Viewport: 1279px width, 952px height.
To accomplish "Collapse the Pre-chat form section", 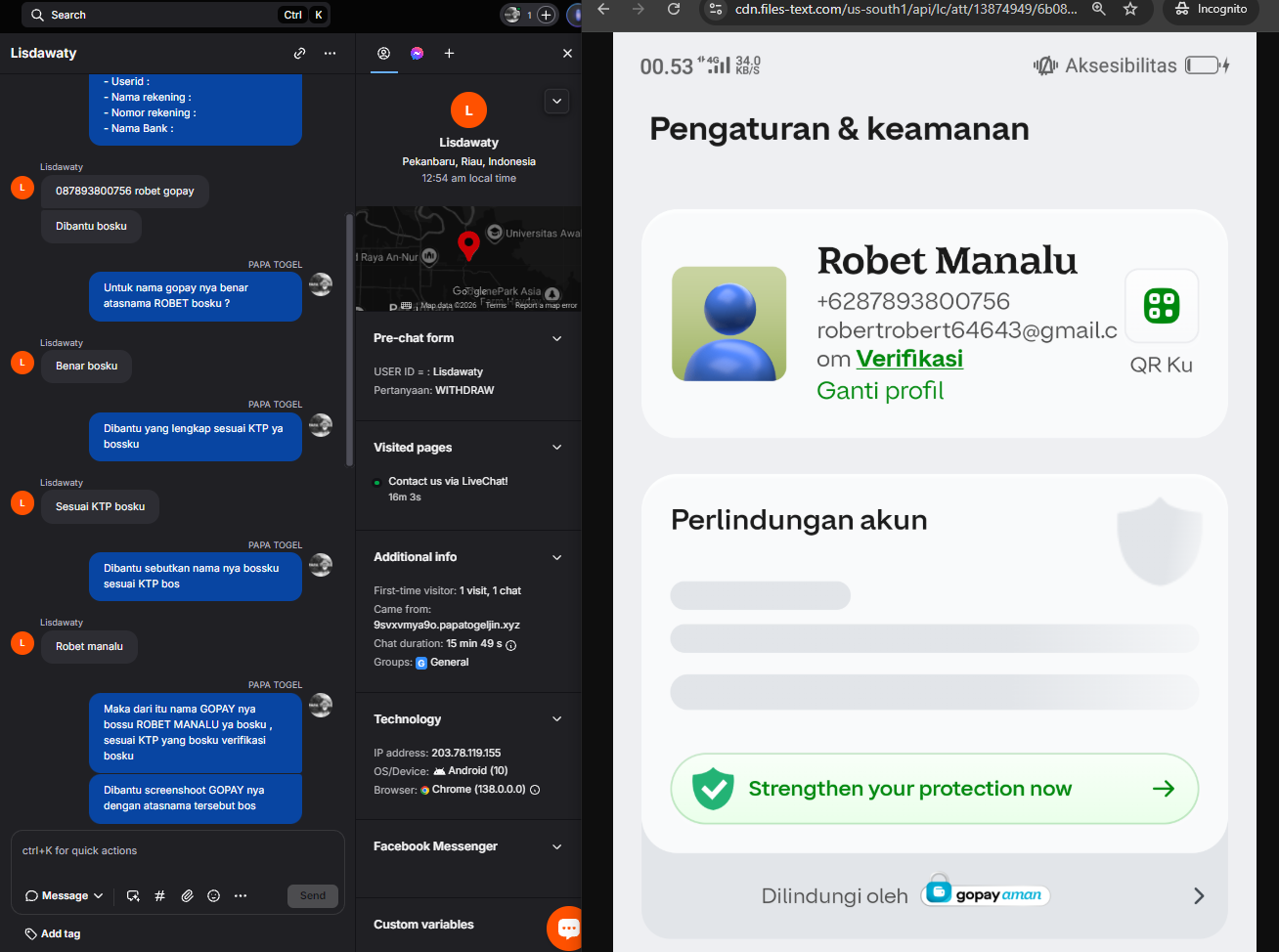I will coord(557,338).
